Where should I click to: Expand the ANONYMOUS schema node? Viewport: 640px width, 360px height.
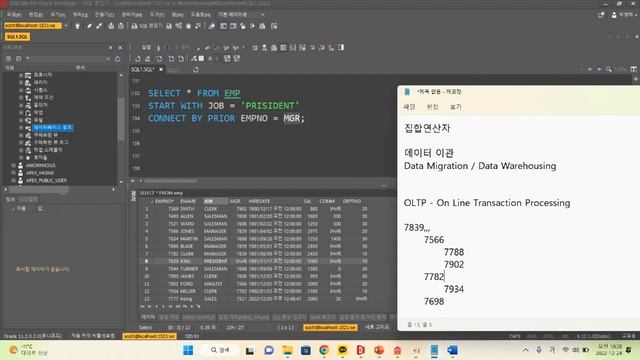(13, 166)
